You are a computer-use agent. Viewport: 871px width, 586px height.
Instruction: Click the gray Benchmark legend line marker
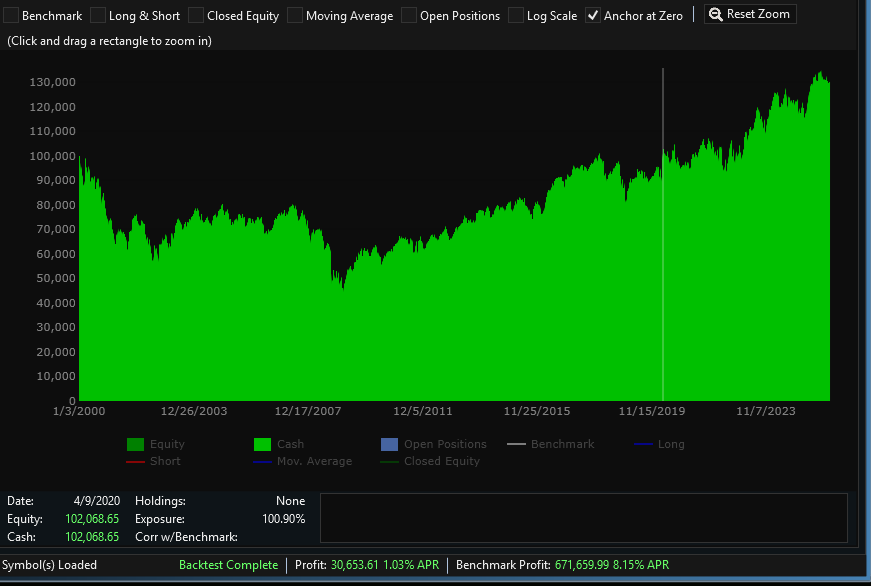pos(516,444)
